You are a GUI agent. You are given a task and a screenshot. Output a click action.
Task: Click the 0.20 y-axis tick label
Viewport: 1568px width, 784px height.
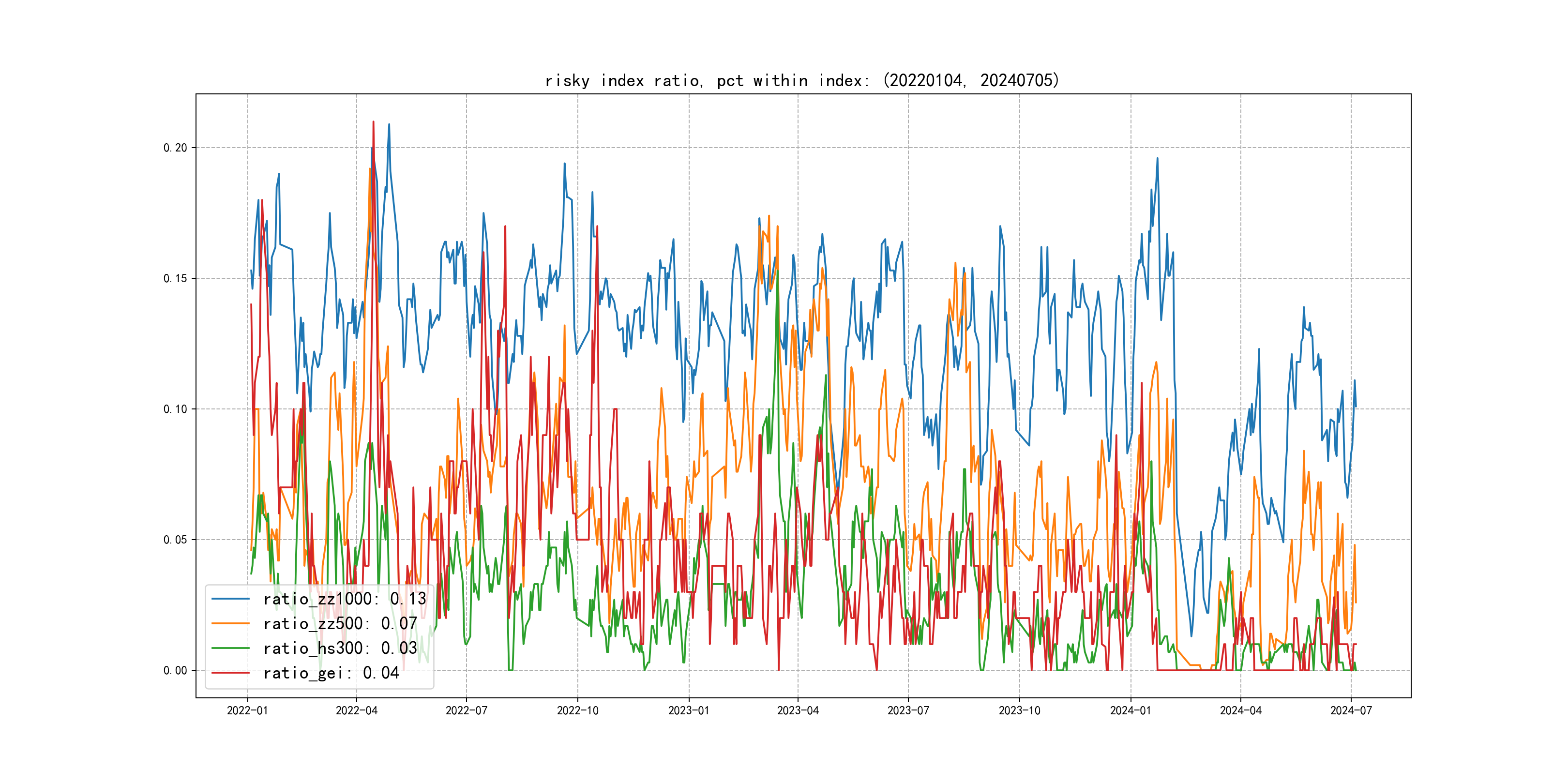pyautogui.click(x=175, y=148)
